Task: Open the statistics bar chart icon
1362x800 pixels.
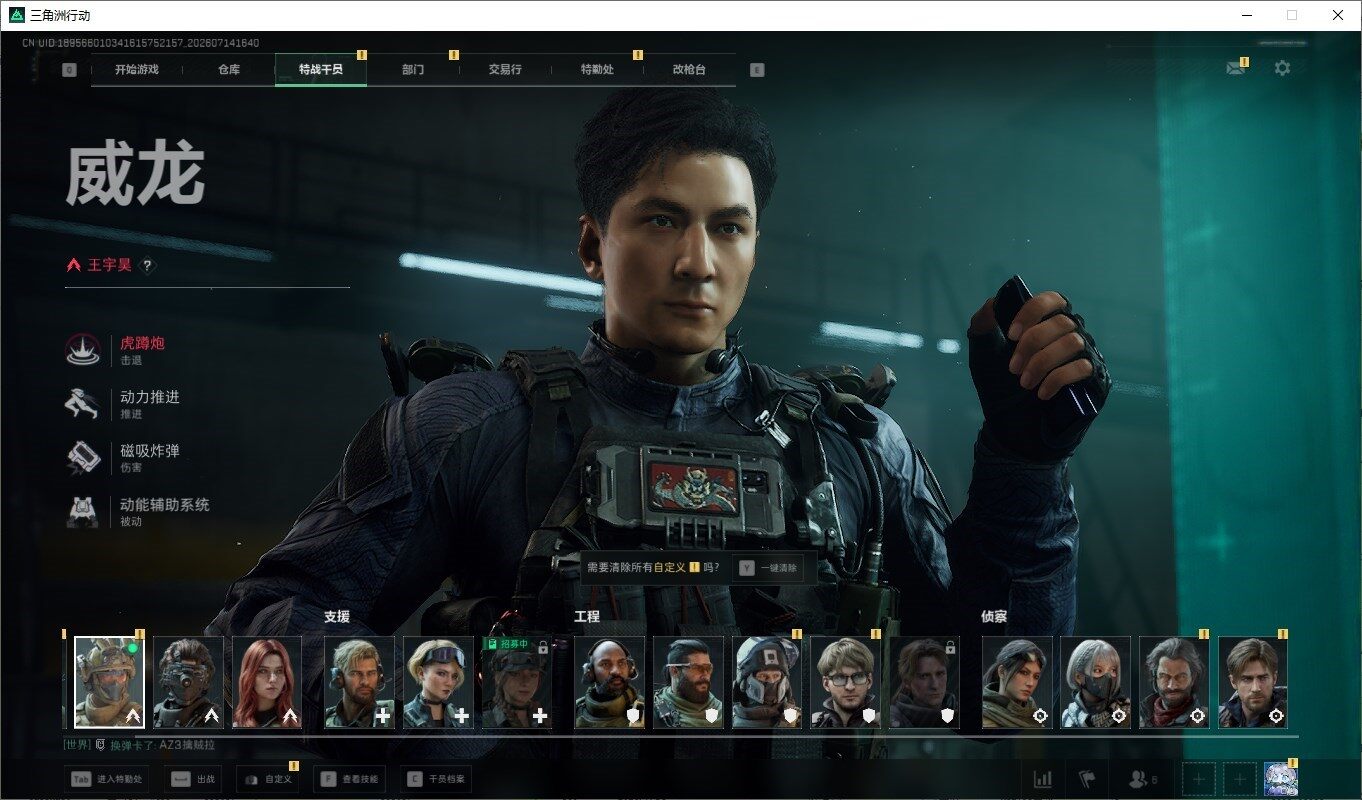Action: 1043,779
